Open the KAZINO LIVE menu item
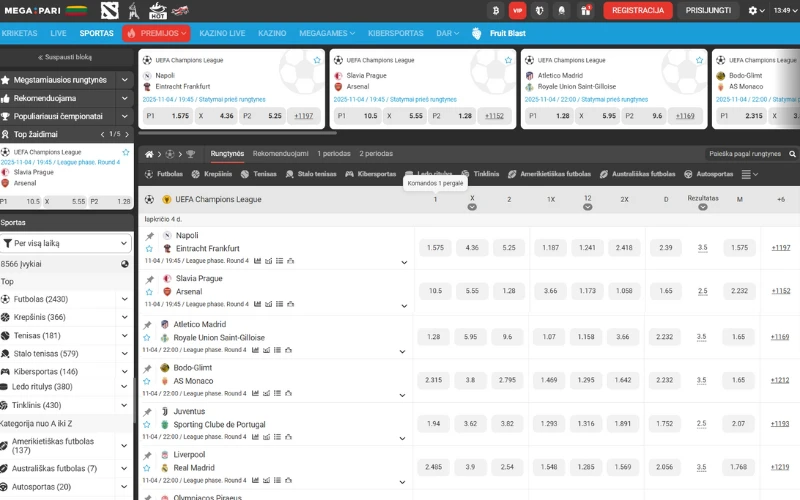The width and height of the screenshot is (800, 500). [222, 33]
